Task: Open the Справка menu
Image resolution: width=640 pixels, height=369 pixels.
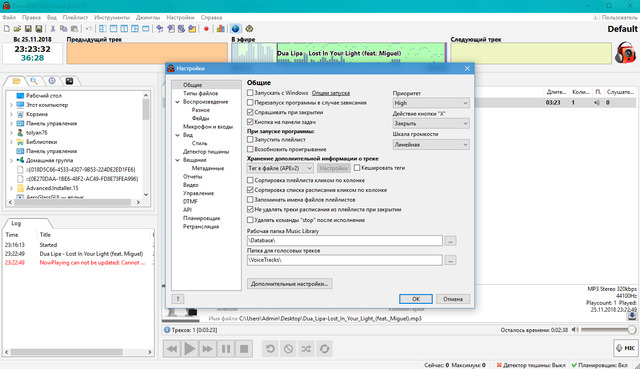Action: (211, 18)
